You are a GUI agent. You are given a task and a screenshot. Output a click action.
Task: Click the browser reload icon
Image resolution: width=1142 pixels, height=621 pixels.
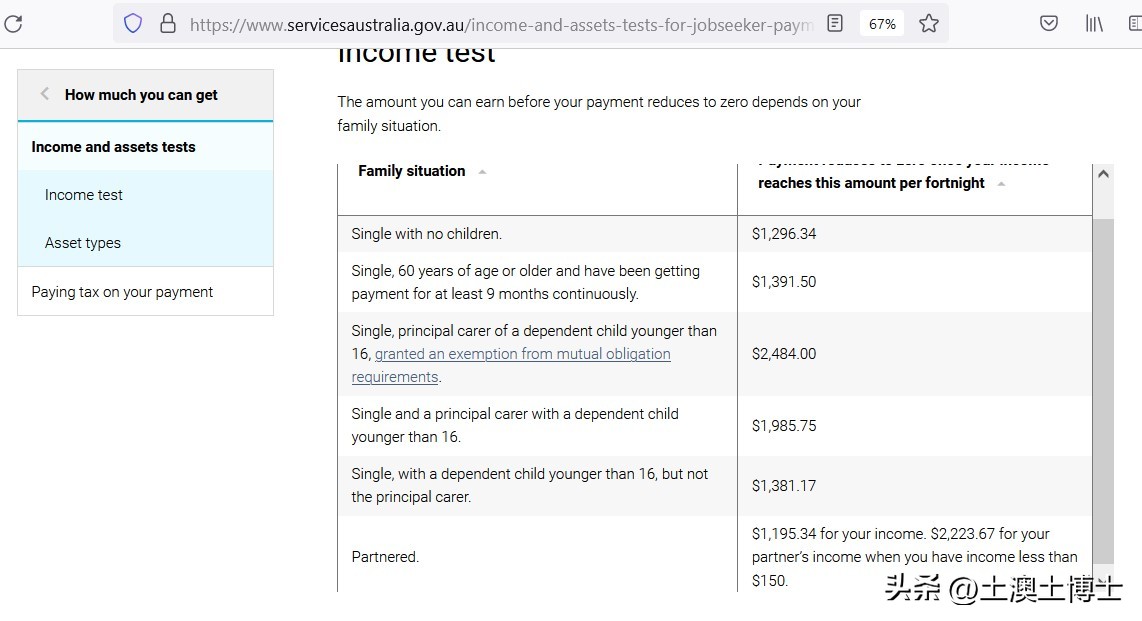click(12, 24)
